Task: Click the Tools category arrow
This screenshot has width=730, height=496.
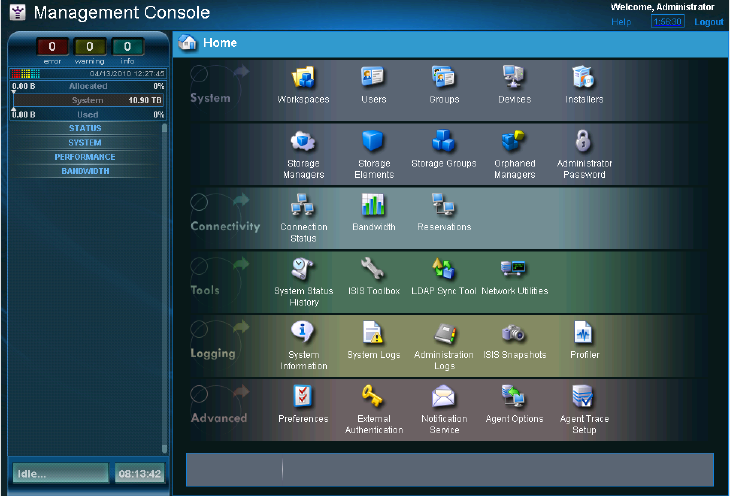Action: [x=241, y=264]
